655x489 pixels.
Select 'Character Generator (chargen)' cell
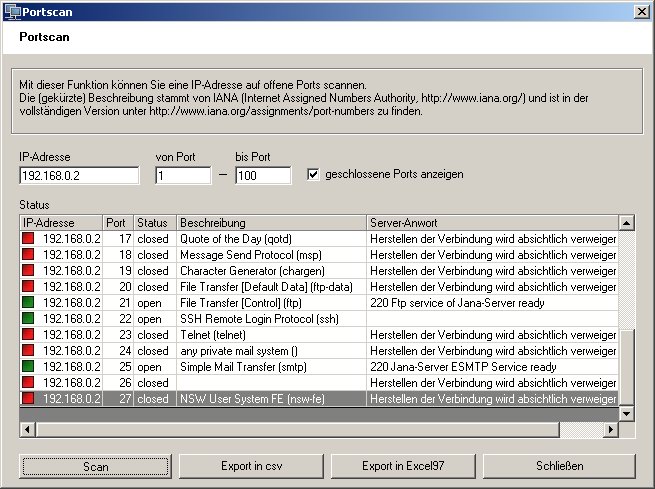click(272, 271)
